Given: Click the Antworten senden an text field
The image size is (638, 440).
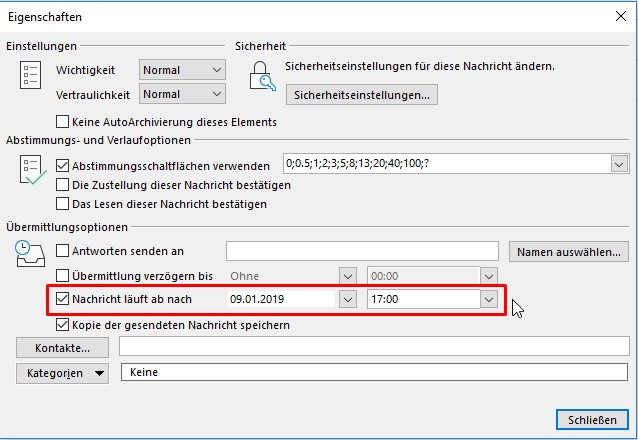Looking at the screenshot, I should click(x=362, y=251).
